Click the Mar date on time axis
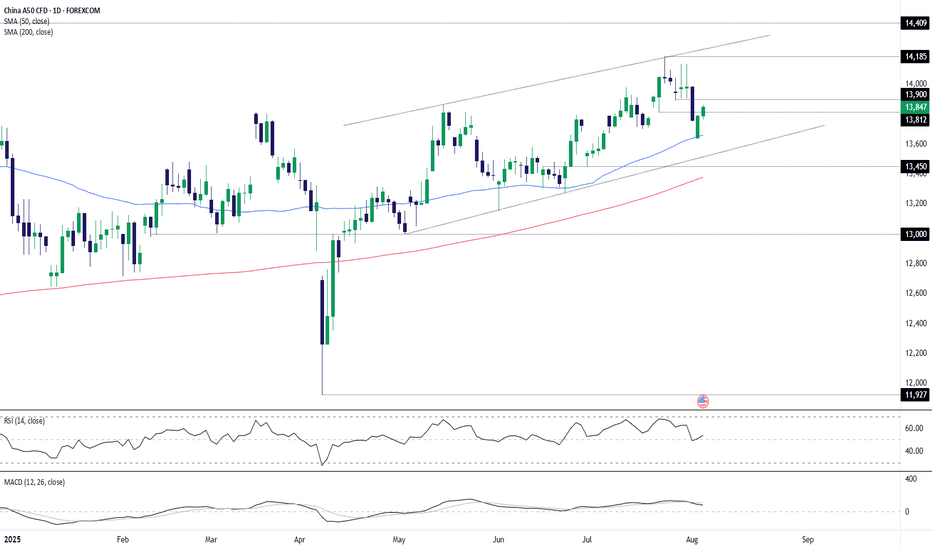932x550 pixels. click(211, 540)
